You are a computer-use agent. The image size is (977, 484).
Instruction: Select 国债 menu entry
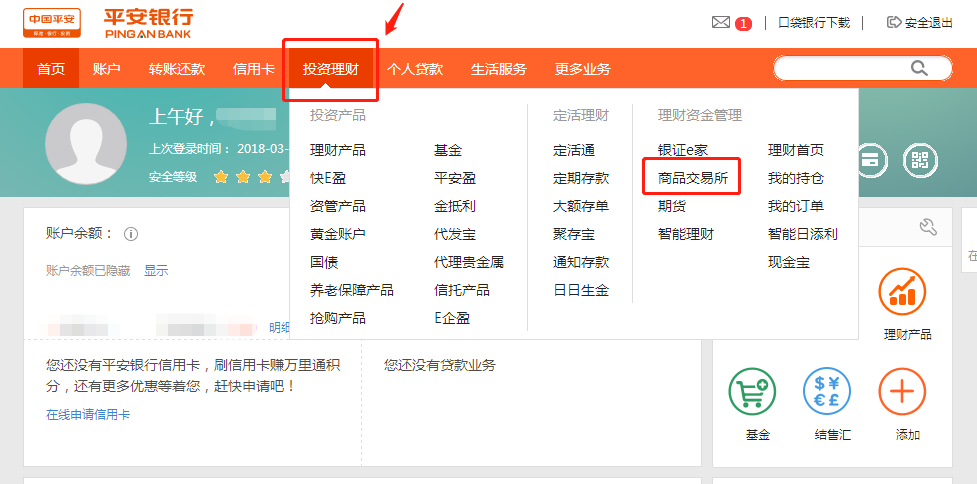[x=324, y=262]
